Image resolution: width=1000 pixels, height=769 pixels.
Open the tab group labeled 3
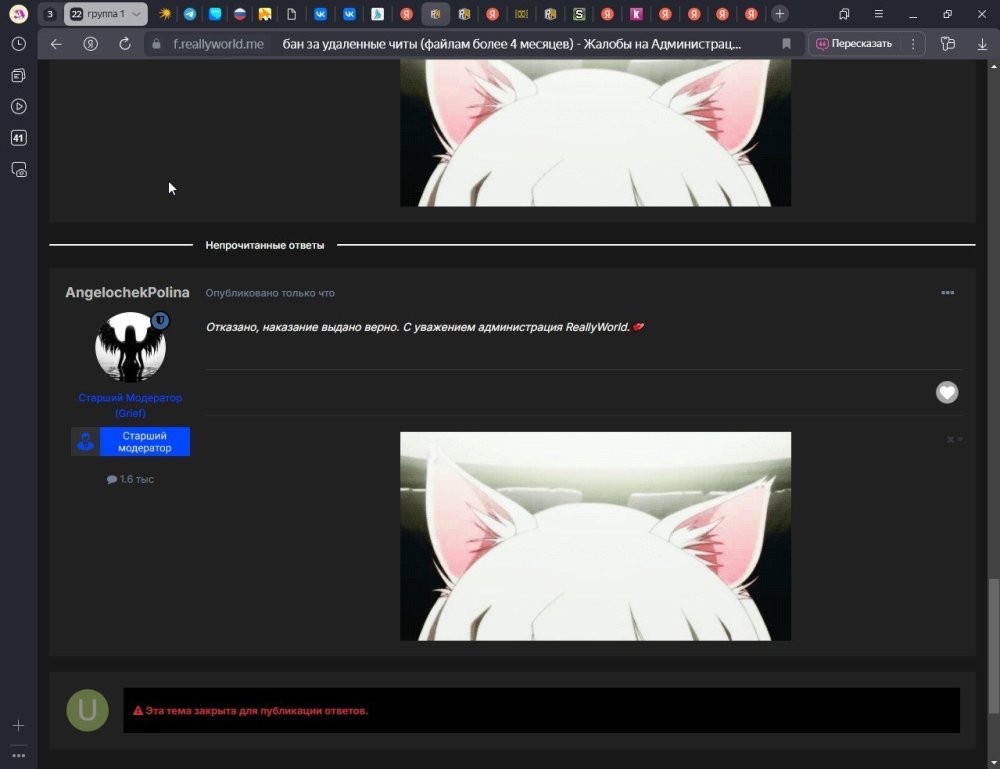tap(50, 14)
